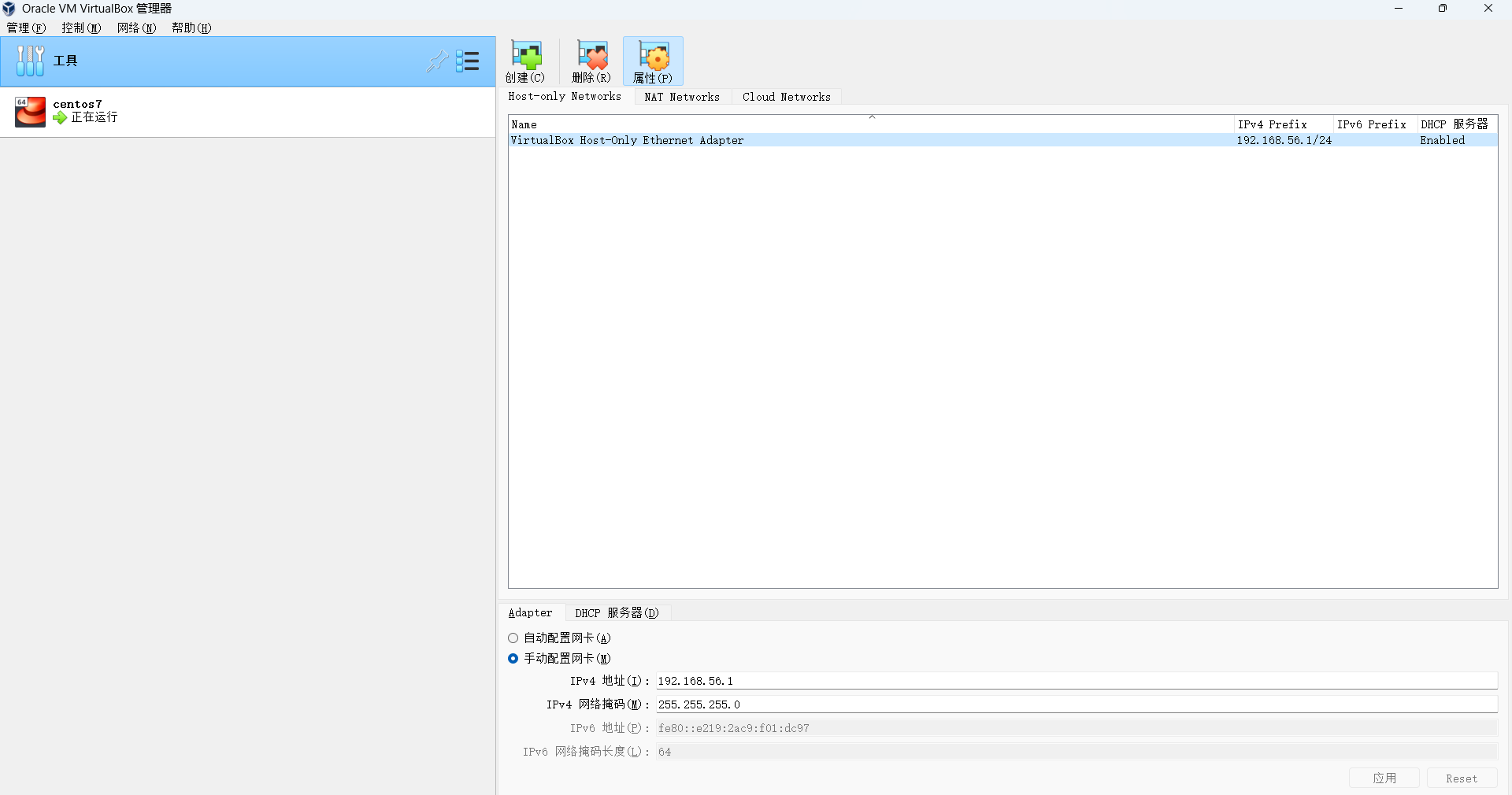Open the 帮助 (Help) menu
Image resolution: width=1512 pixels, height=795 pixels.
coord(191,28)
